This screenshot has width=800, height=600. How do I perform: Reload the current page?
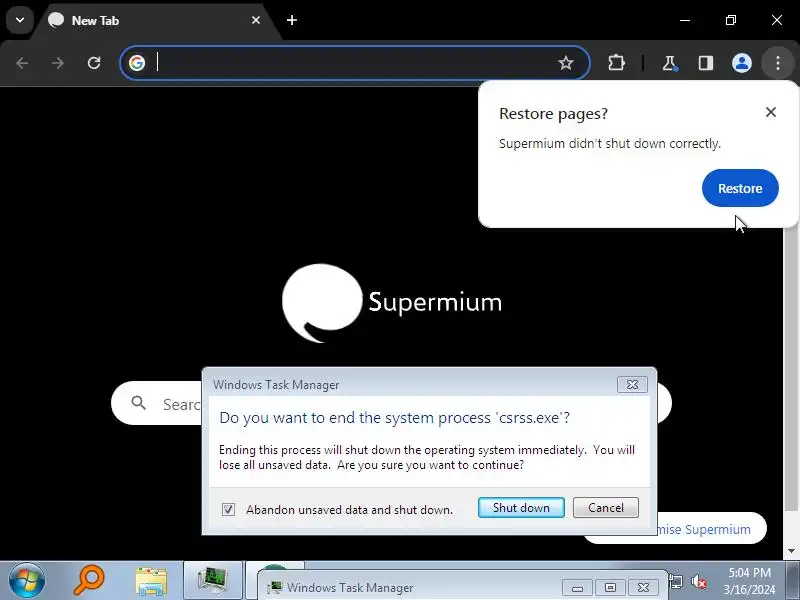(x=94, y=63)
